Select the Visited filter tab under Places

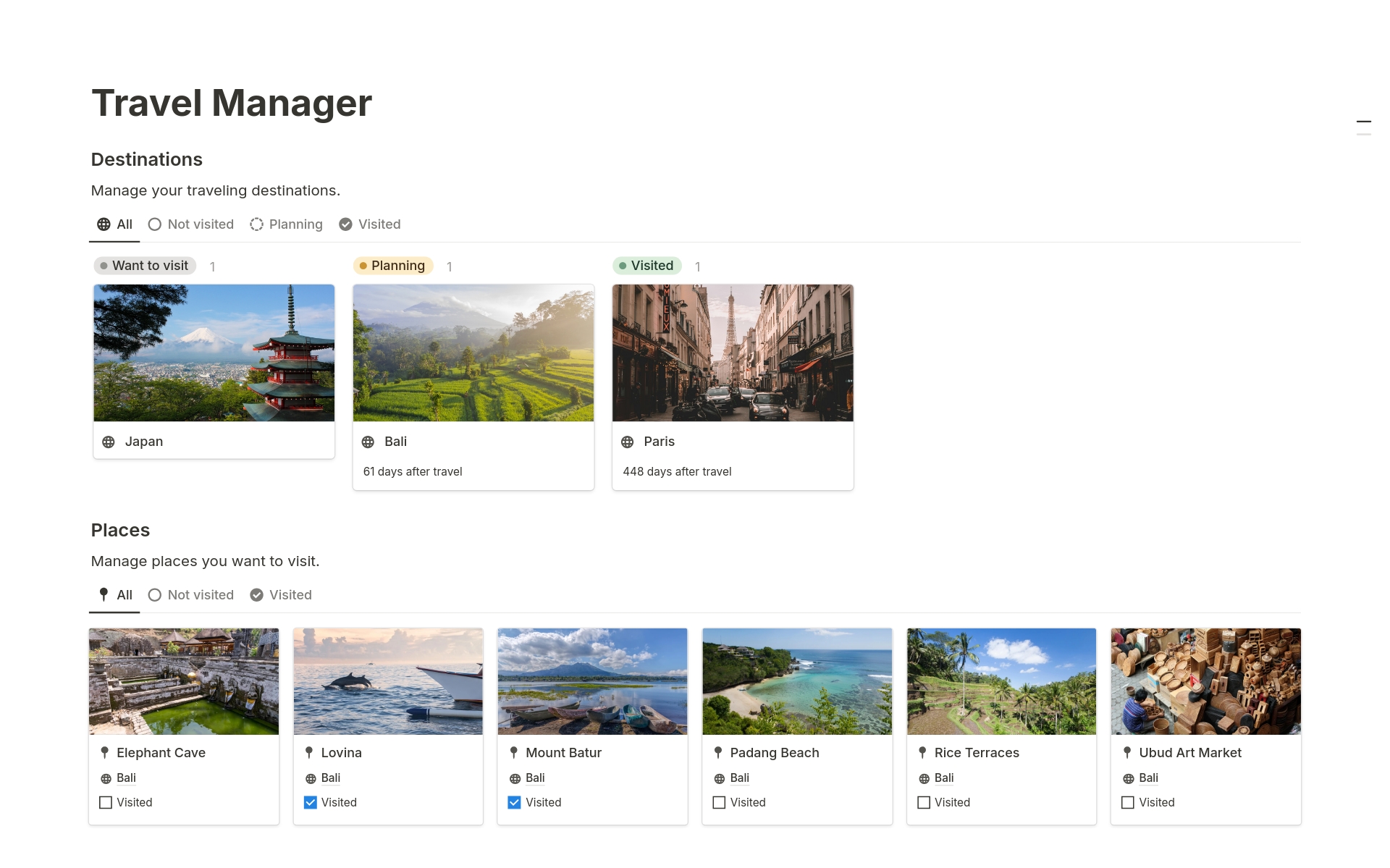280,594
